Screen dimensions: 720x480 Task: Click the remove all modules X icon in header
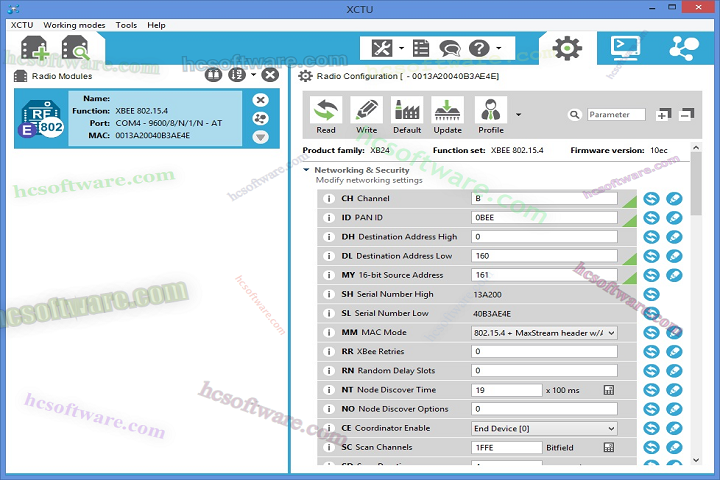click(x=270, y=74)
